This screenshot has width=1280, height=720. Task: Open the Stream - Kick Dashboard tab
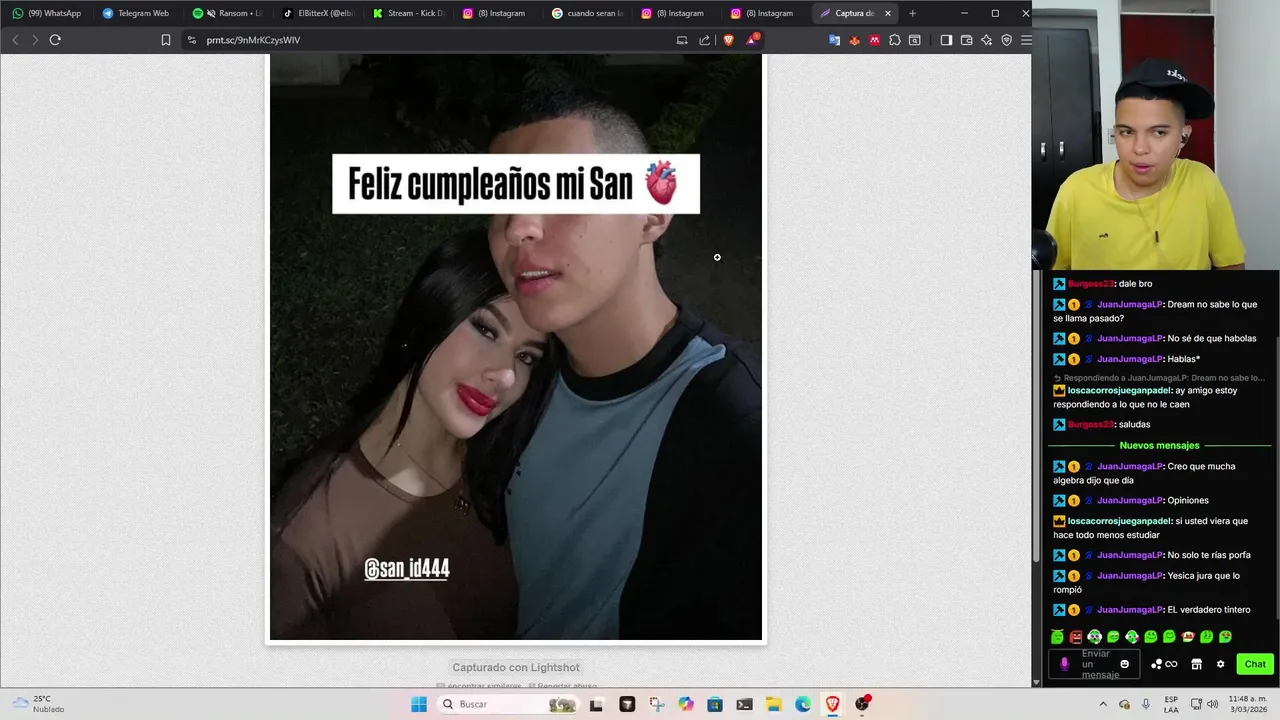tap(407, 13)
